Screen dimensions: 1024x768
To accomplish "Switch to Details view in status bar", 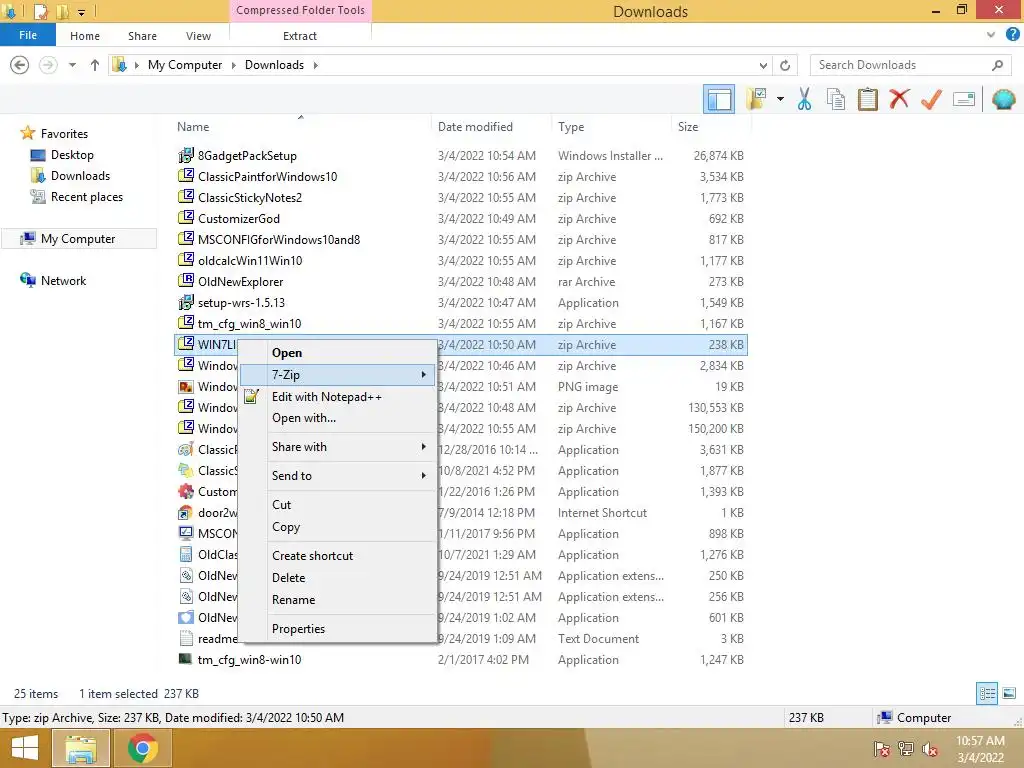I will (x=987, y=694).
